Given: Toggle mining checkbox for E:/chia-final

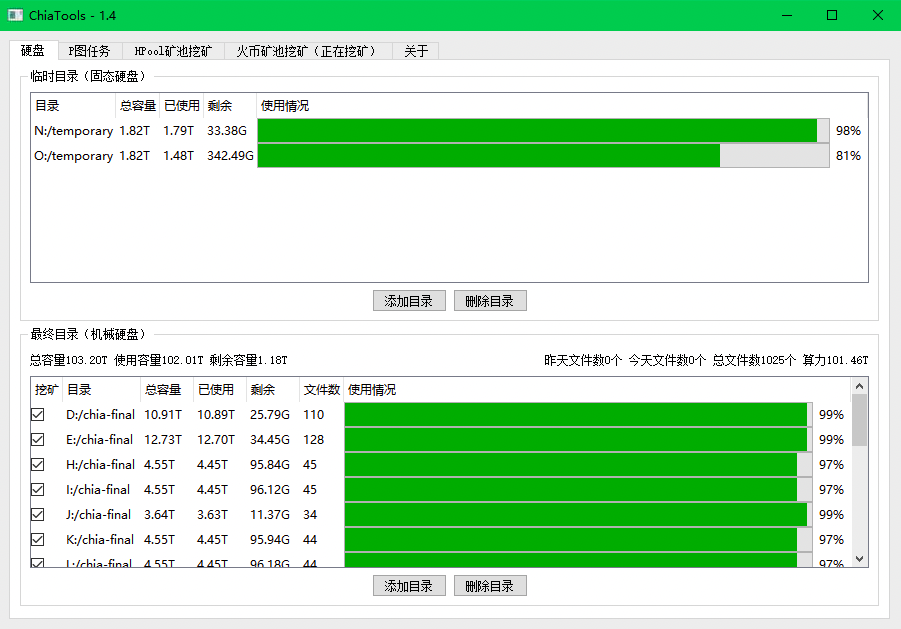Looking at the screenshot, I should [x=38, y=439].
